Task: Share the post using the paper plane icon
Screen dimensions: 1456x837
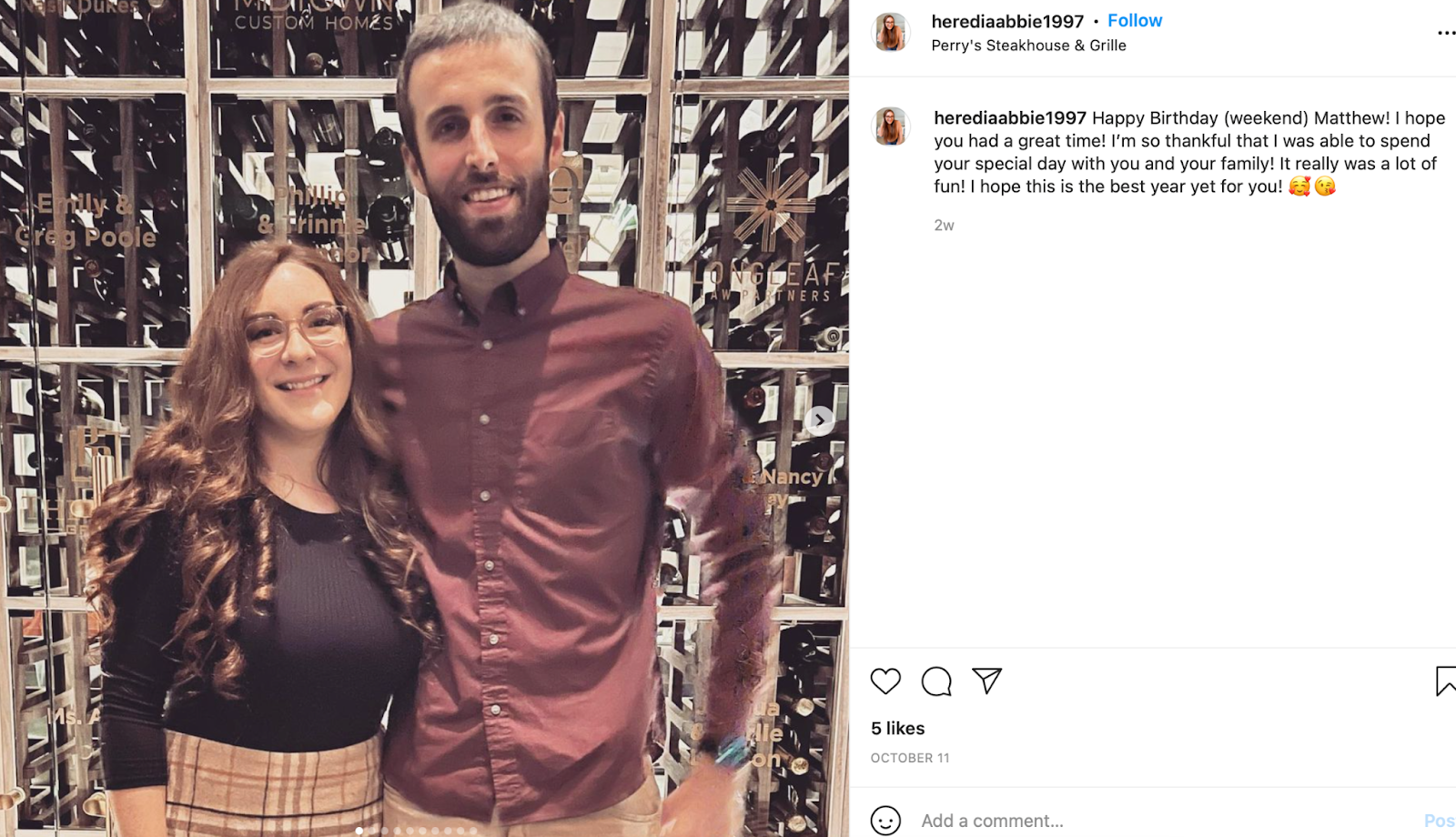Action: (986, 681)
